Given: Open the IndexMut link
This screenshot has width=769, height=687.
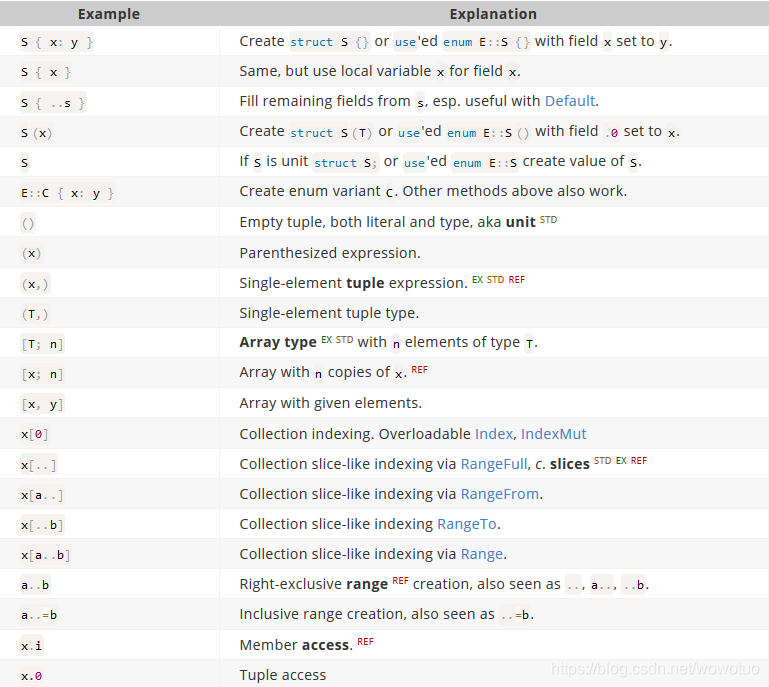Looking at the screenshot, I should (554, 434).
